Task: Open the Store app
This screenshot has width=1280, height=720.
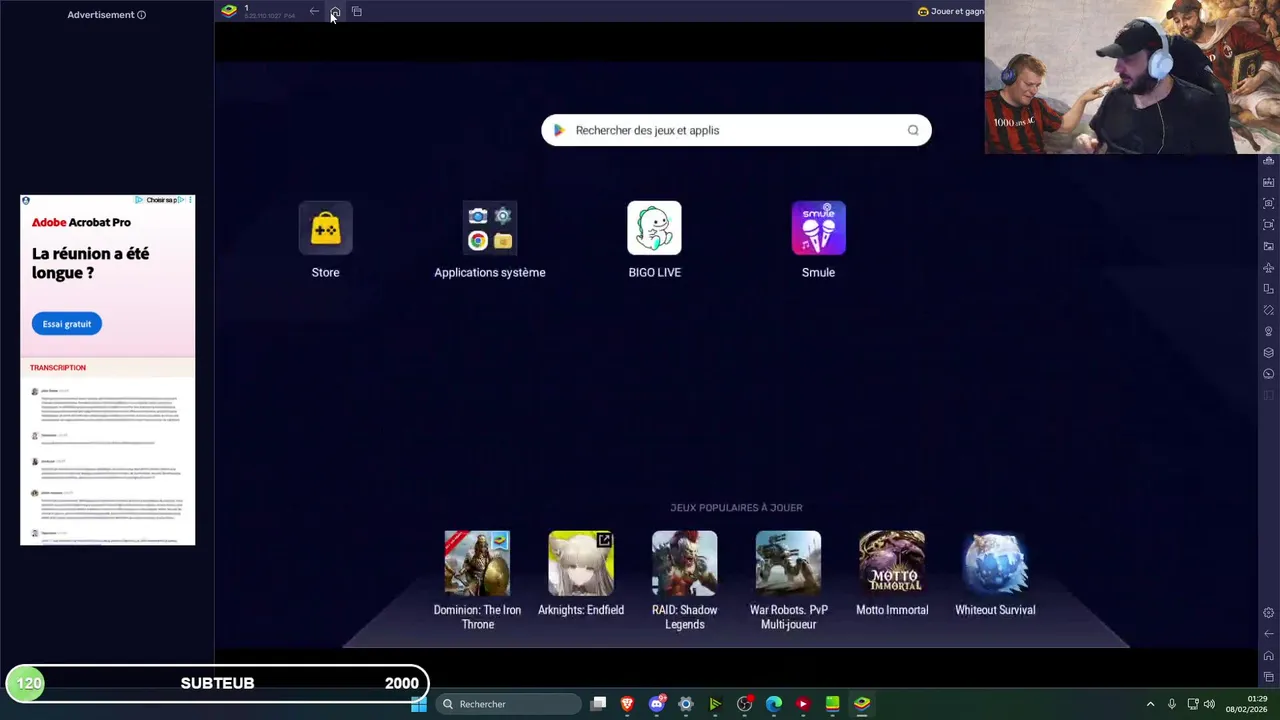Action: point(325,229)
